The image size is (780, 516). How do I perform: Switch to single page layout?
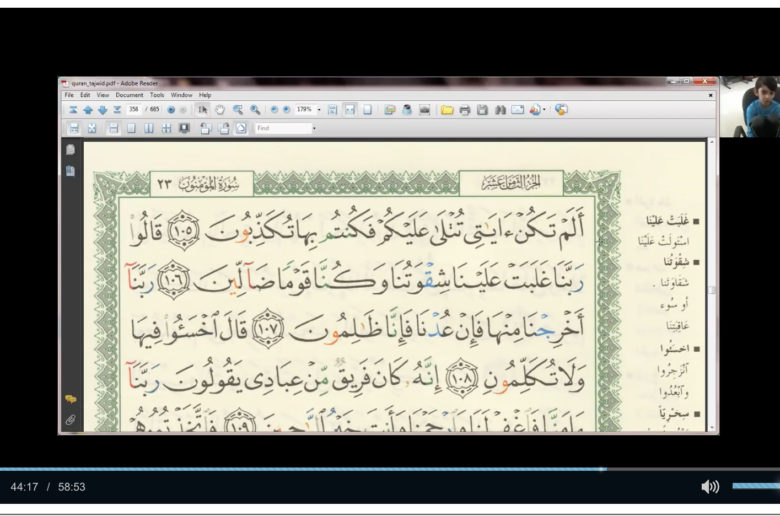coord(131,128)
